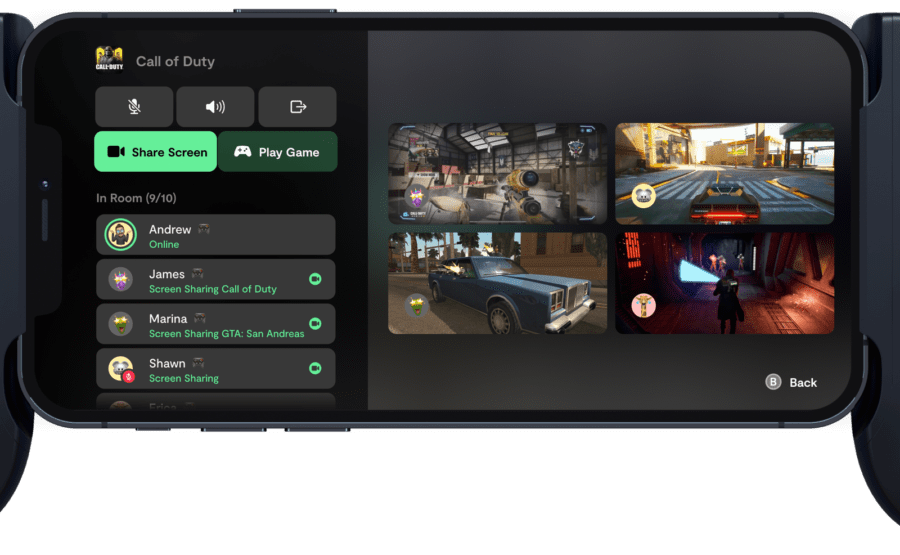Screen dimensions: 900x555
Task: Mute the microphone button
Action: (x=134, y=107)
